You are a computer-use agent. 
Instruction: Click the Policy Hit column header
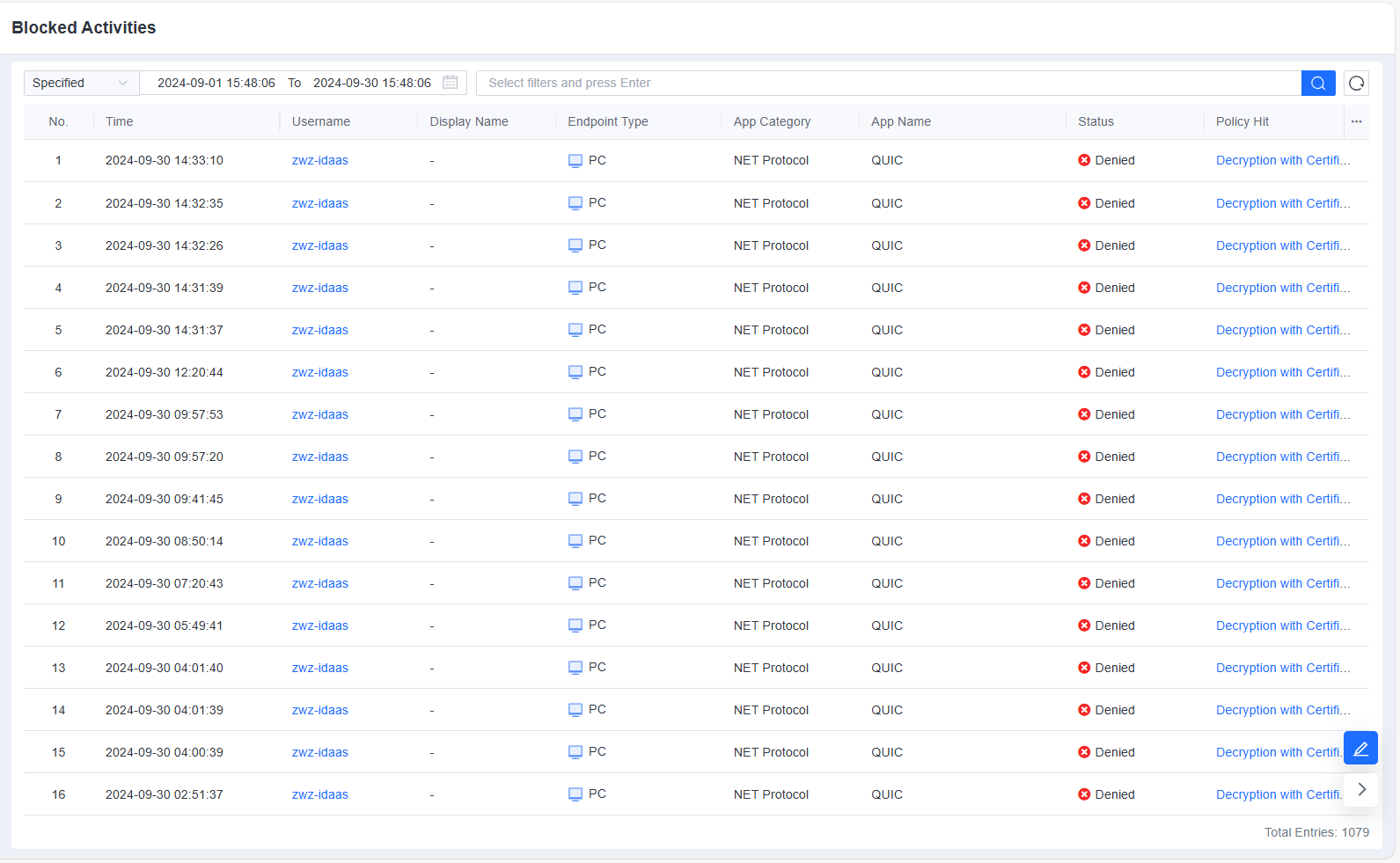pyautogui.click(x=1242, y=121)
